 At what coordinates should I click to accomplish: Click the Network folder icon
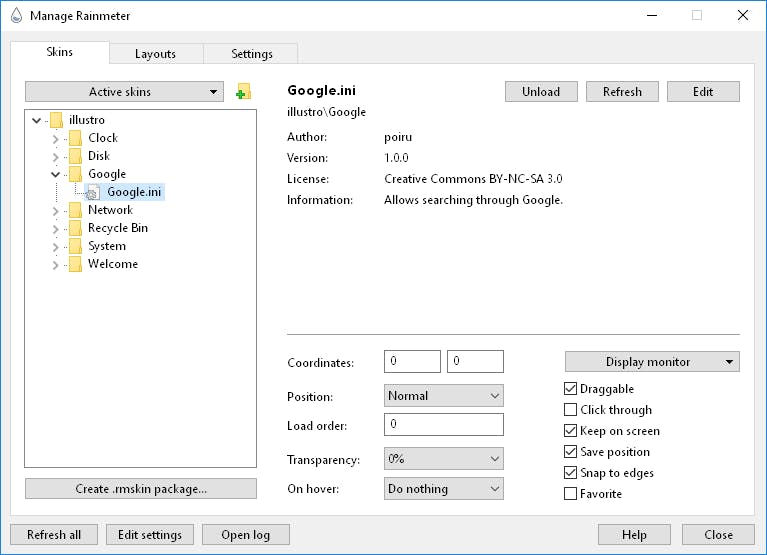75,210
